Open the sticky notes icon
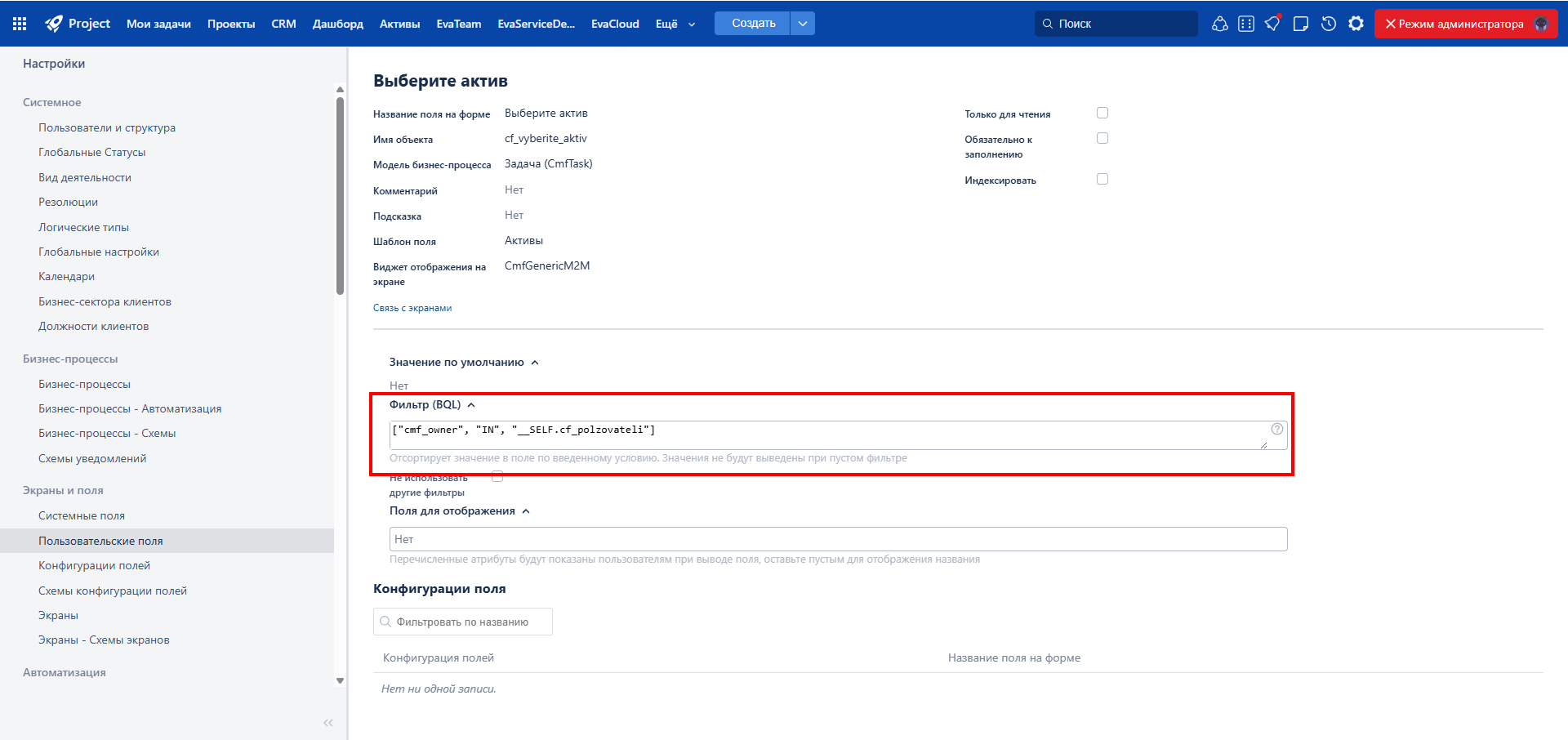 click(1301, 24)
